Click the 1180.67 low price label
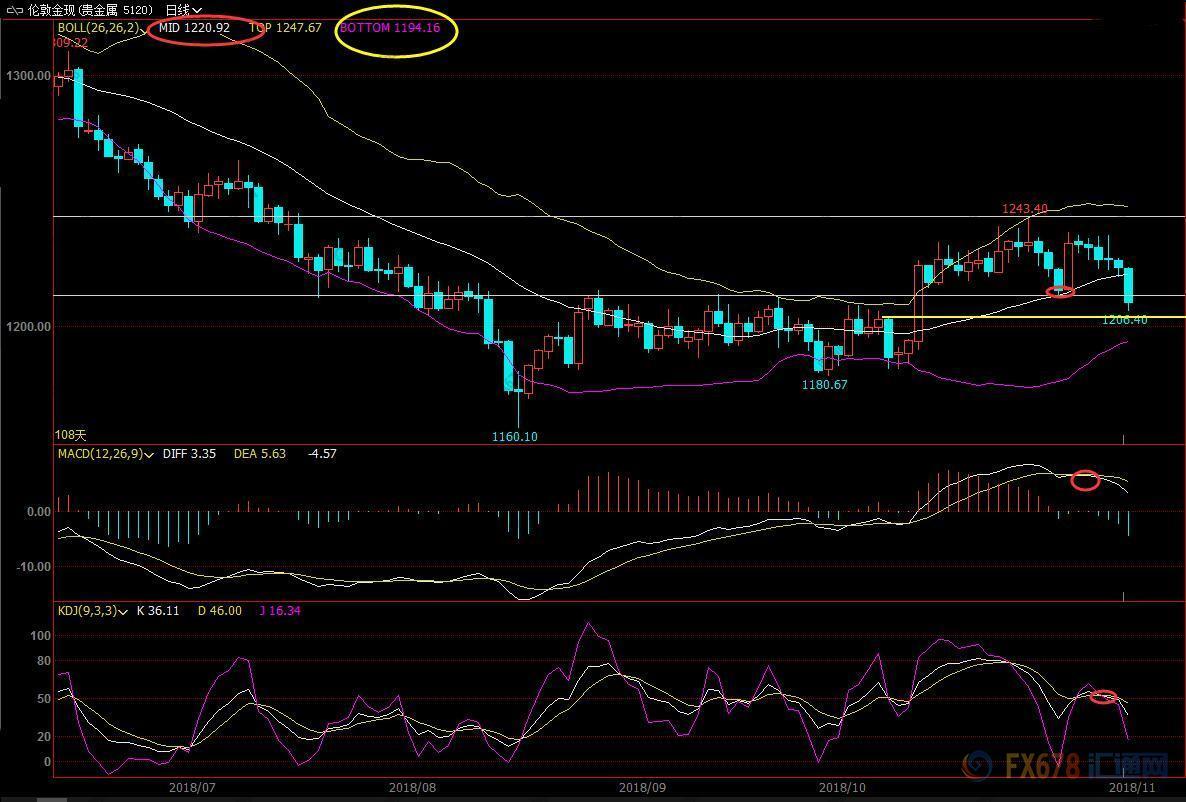Viewport: 1186px width, 802px height. (824, 385)
